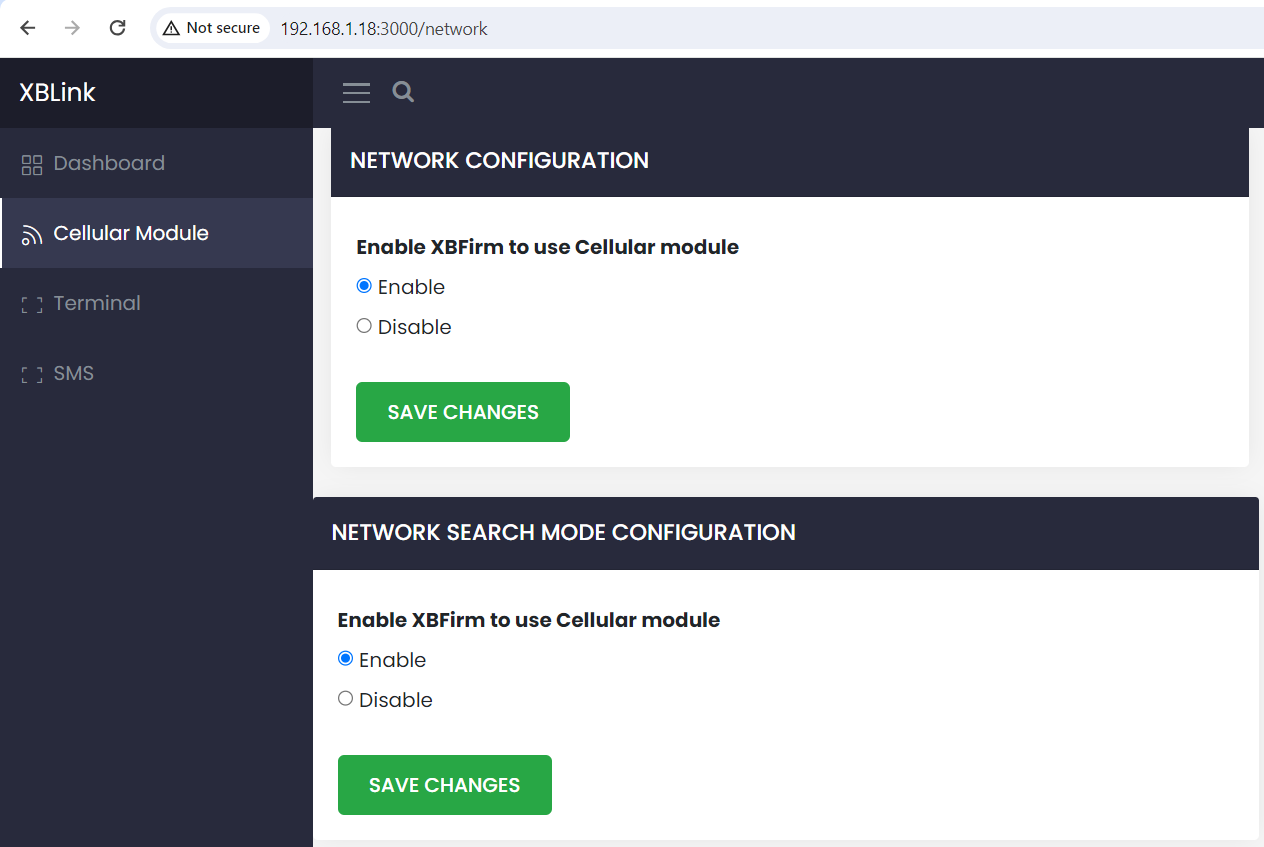
Task: Save changes in Network Search Mode panel
Action: pyautogui.click(x=444, y=785)
